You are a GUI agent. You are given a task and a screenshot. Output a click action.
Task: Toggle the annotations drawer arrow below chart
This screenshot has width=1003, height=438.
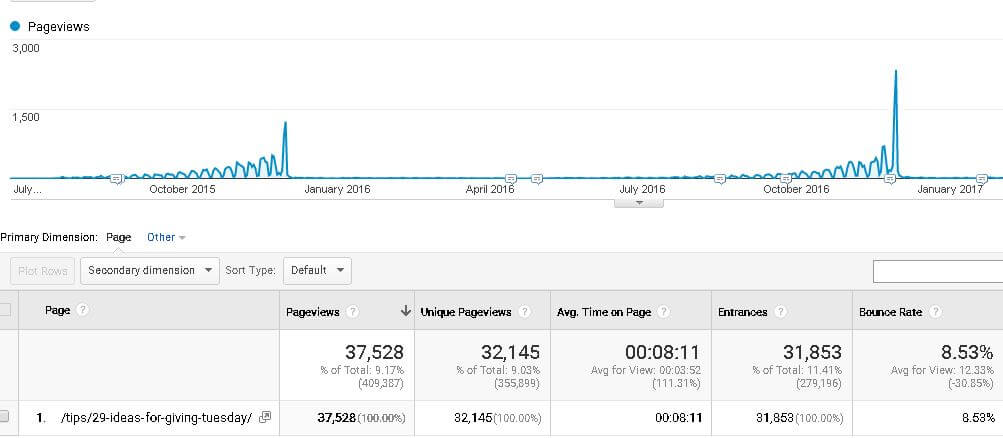point(642,203)
